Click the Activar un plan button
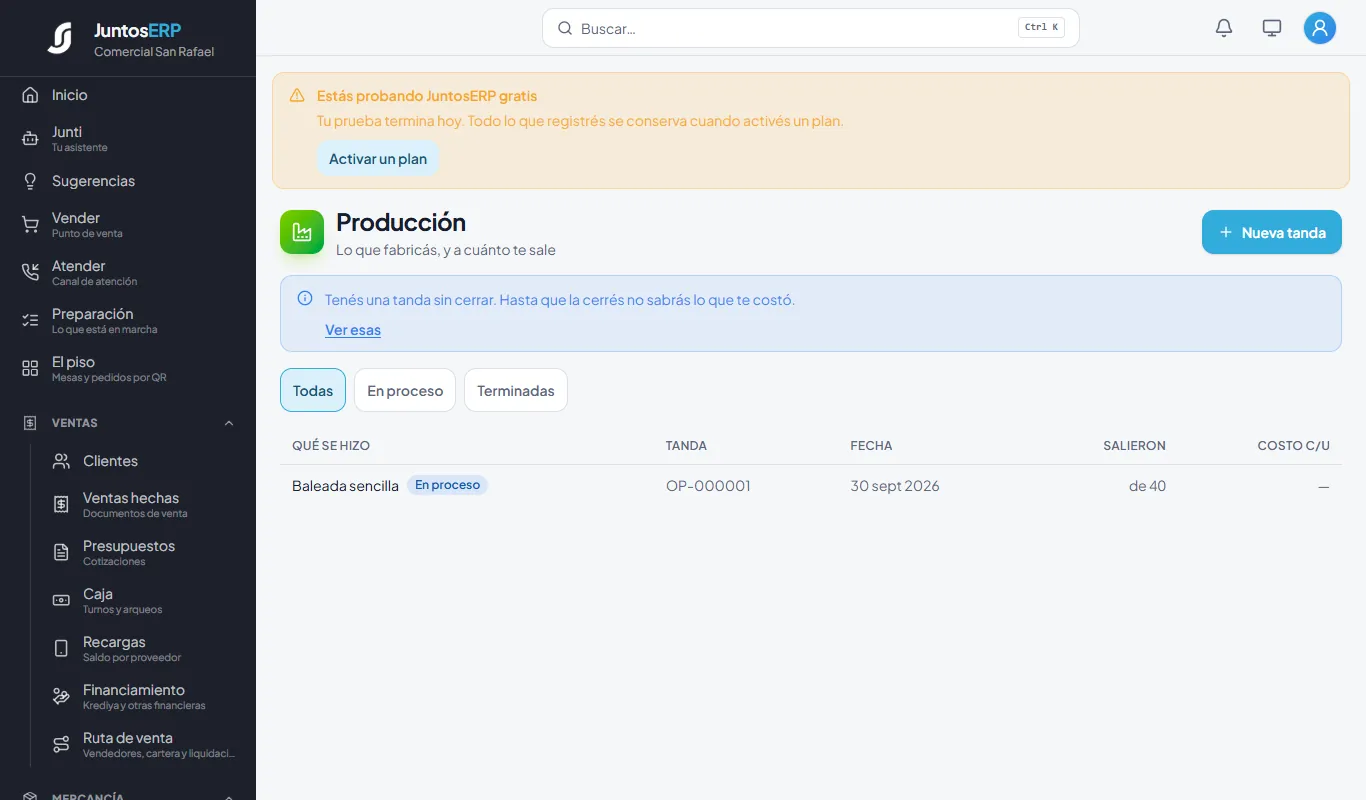The width and height of the screenshot is (1366, 800). click(378, 158)
